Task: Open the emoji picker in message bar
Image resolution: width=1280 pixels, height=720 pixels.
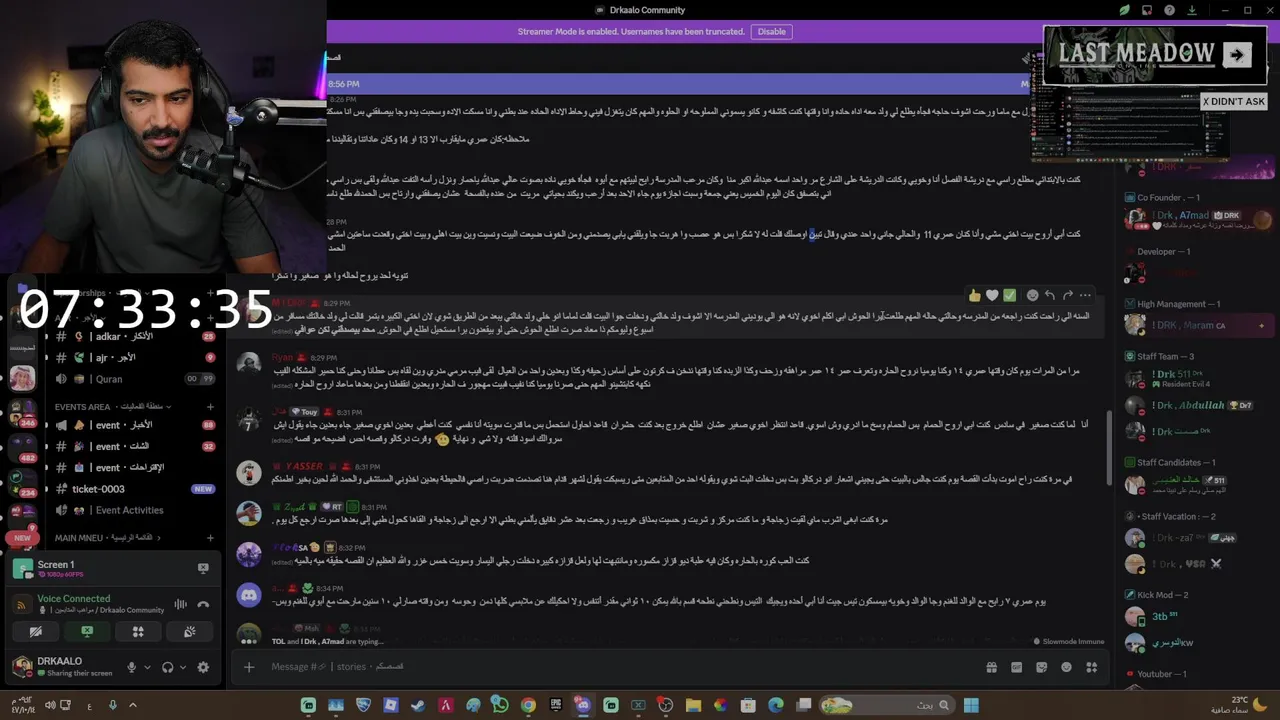Action: pos(1066,667)
